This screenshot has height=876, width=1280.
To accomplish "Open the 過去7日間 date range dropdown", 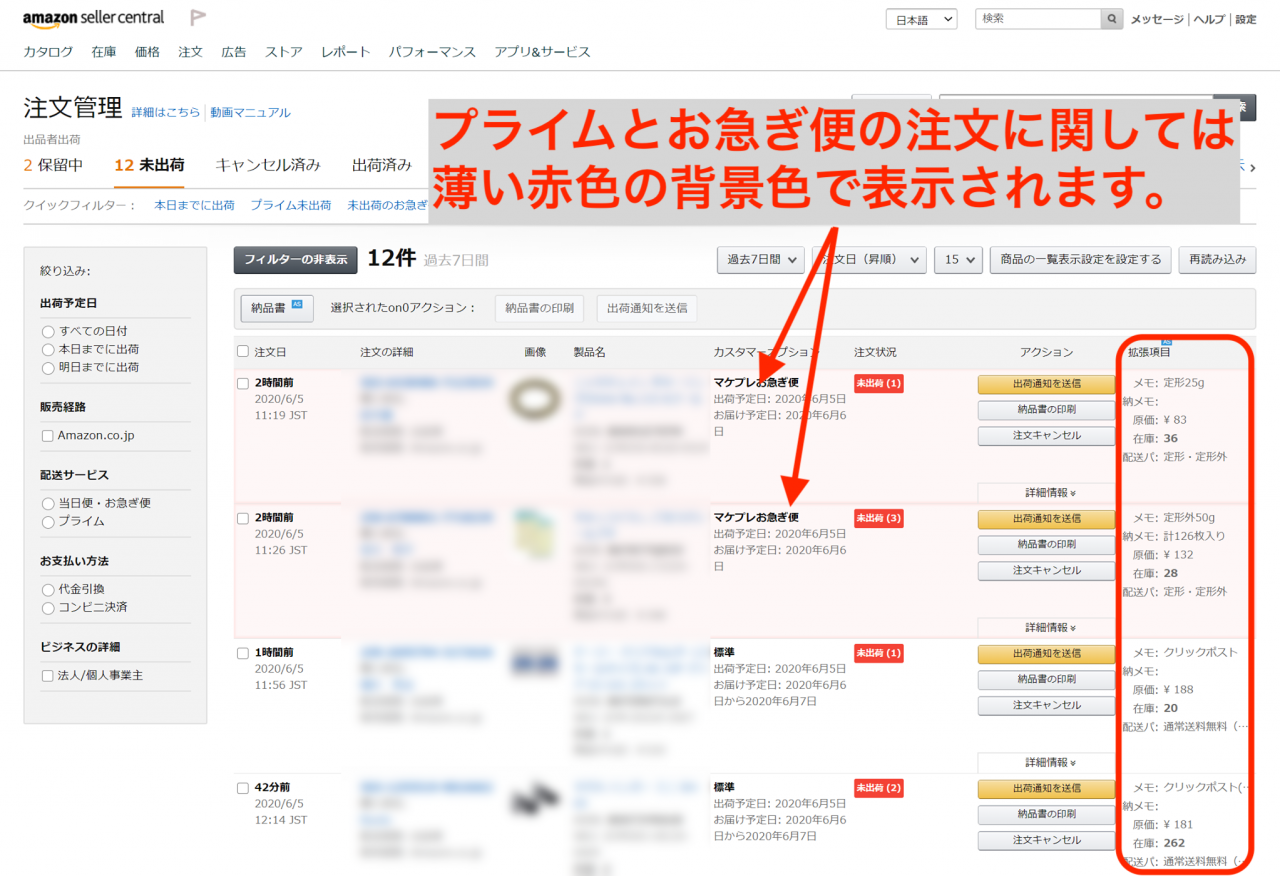I will pyautogui.click(x=760, y=260).
